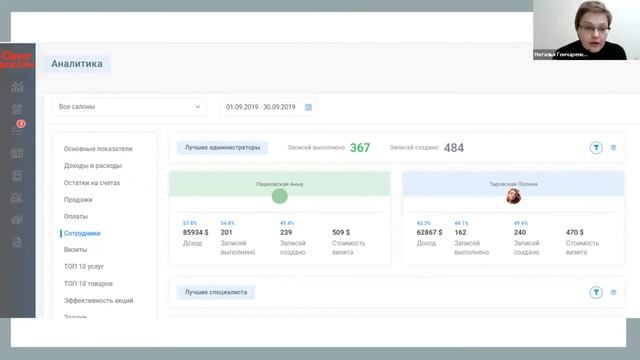
Task: Open filter for Лучшие администраторы
Action: pyautogui.click(x=596, y=148)
